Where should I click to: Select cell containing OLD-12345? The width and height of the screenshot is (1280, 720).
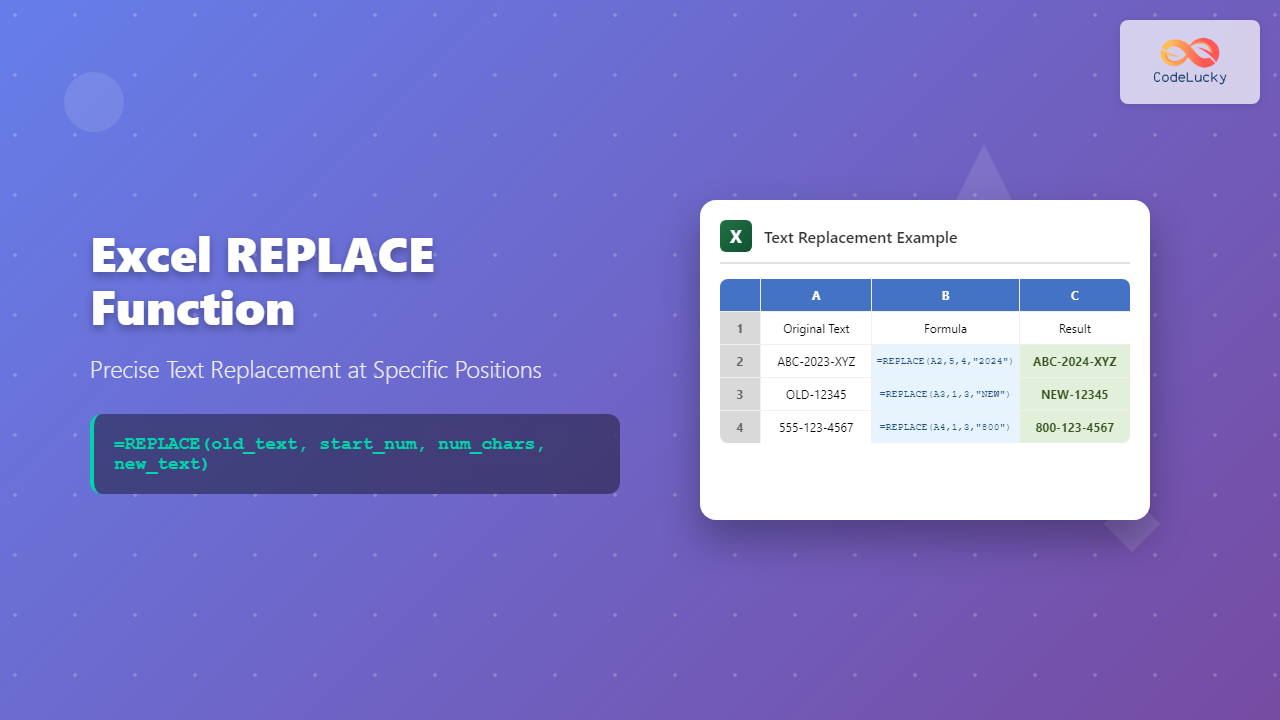816,394
